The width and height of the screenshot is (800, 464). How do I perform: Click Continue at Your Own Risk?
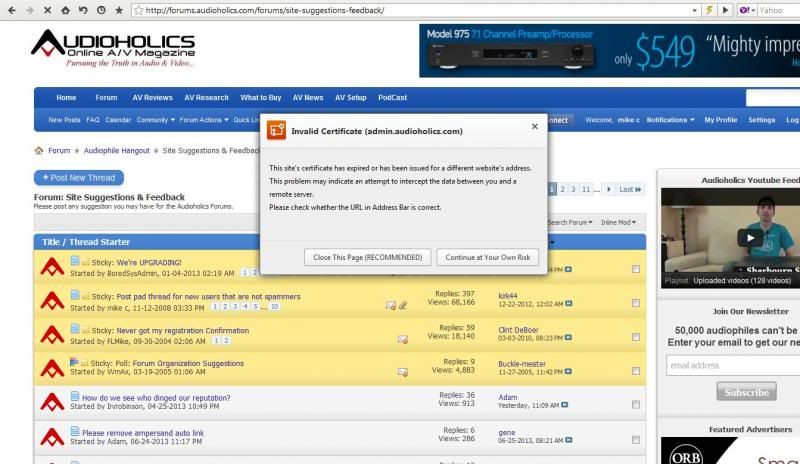[x=487, y=257]
